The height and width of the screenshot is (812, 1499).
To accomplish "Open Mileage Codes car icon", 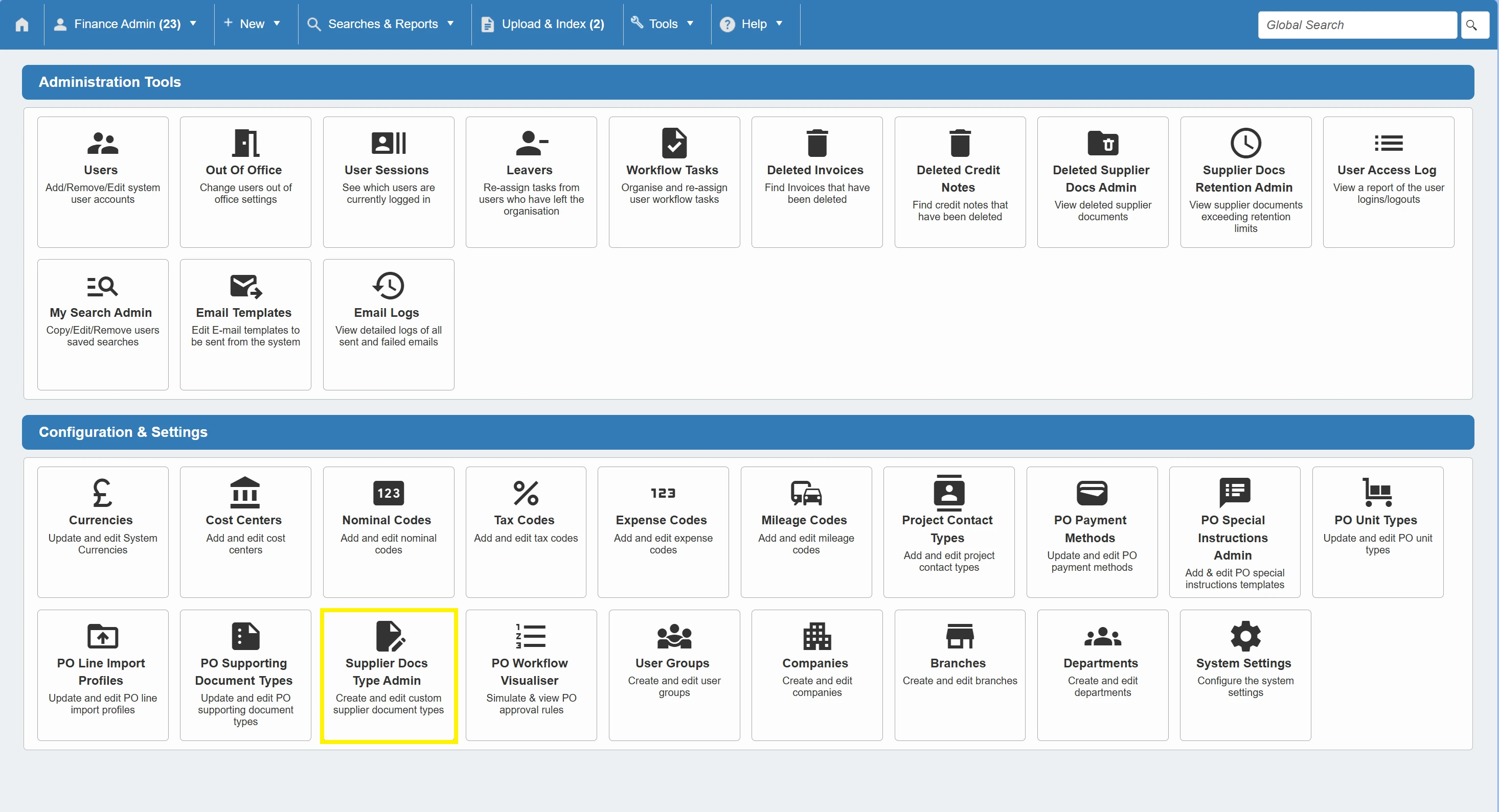I will click(806, 493).
